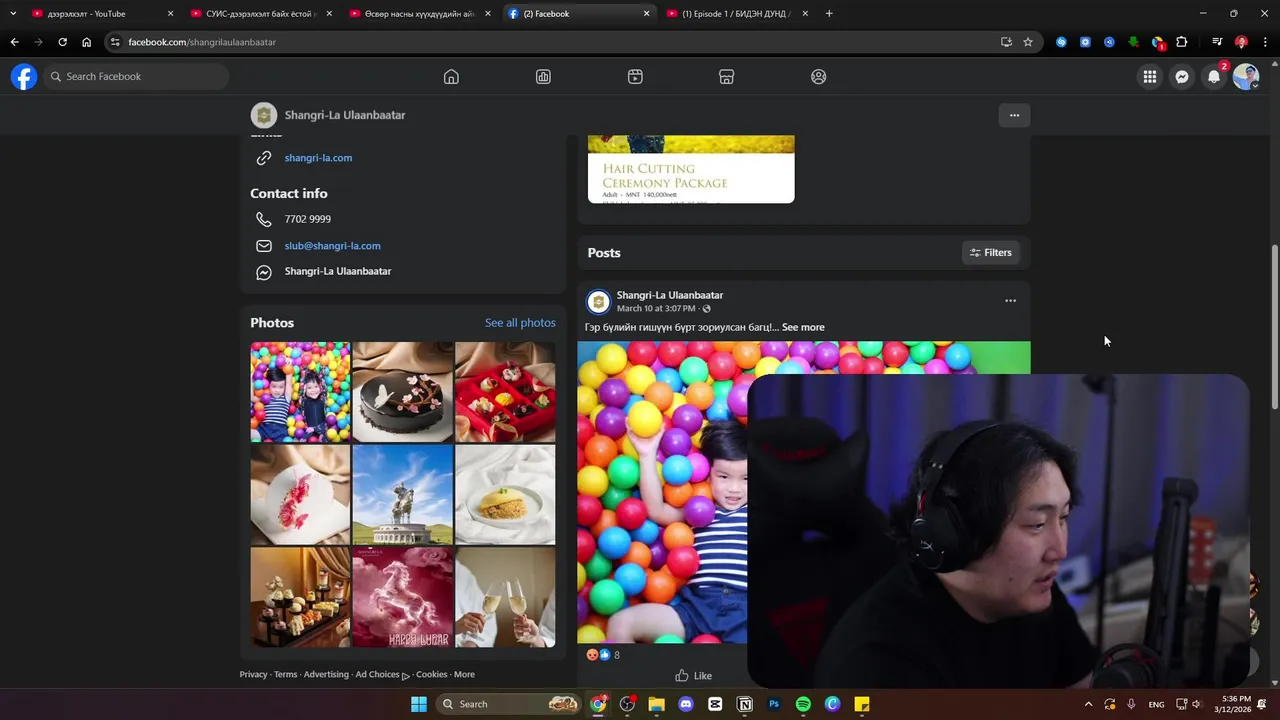The image size is (1280, 720).
Task: Click the slub@shangri-la.com email link
Action: tap(332, 246)
